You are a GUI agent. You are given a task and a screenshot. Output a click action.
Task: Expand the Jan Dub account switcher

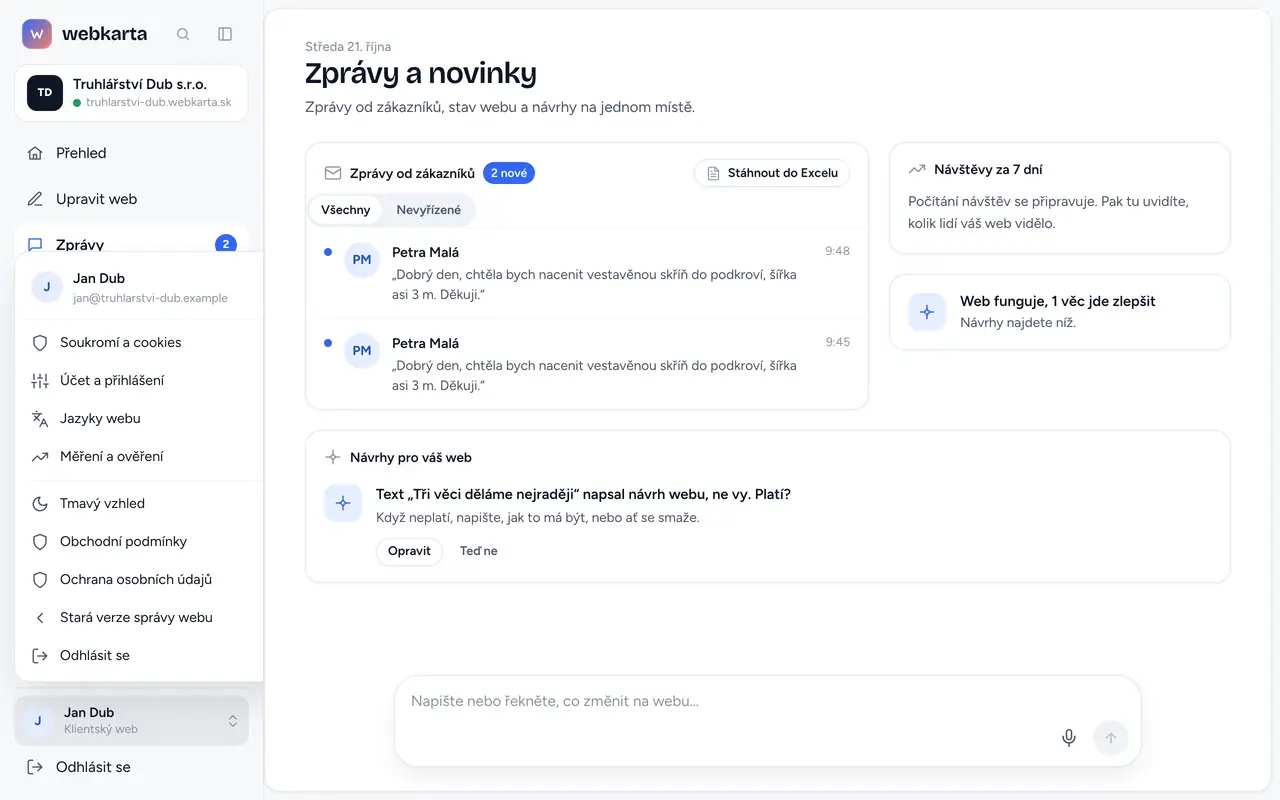pos(131,720)
